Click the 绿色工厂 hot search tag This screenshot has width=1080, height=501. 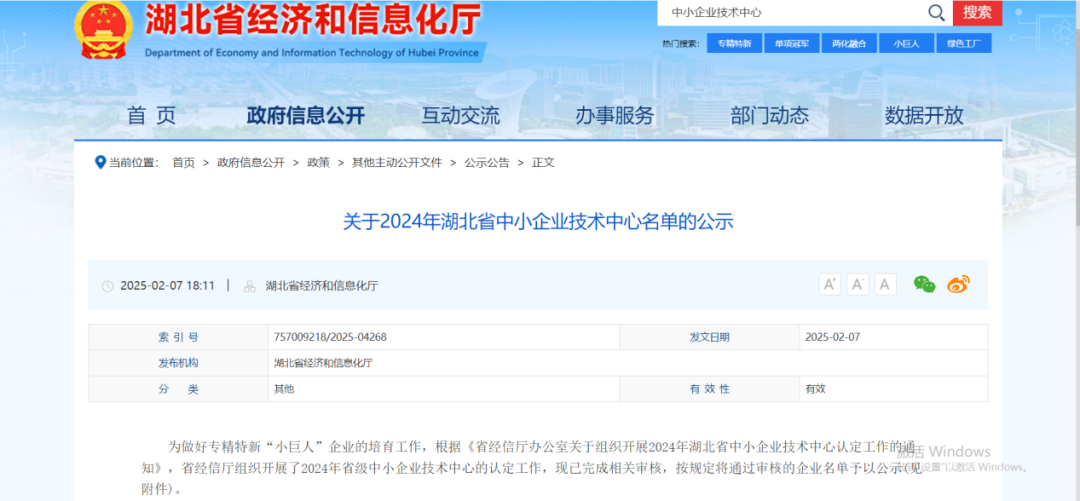(963, 44)
